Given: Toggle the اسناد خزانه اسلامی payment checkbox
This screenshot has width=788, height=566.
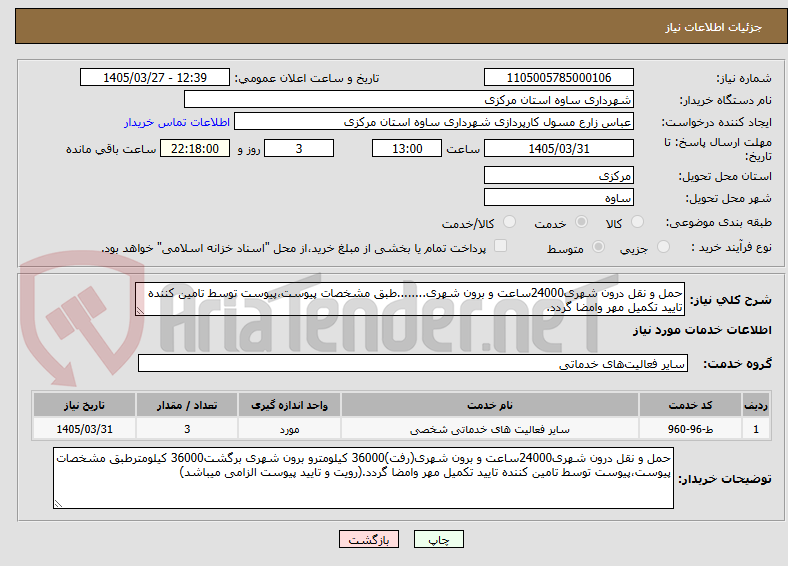Looking at the screenshot, I should point(501,245).
